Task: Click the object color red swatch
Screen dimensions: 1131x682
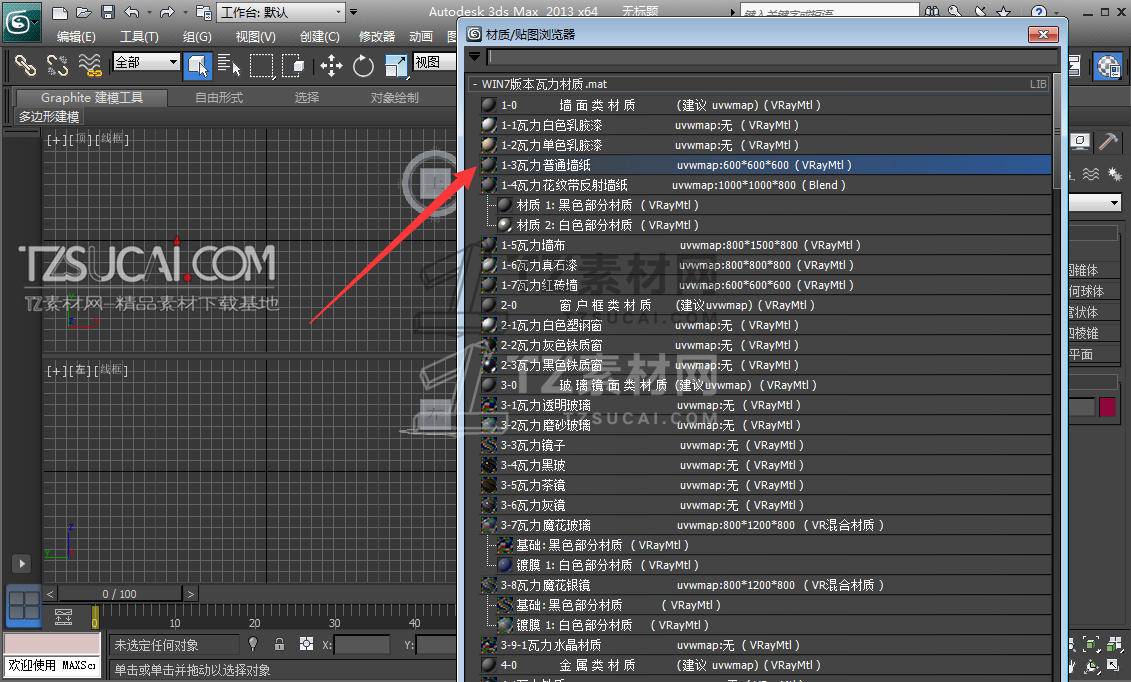Action: tap(1107, 407)
